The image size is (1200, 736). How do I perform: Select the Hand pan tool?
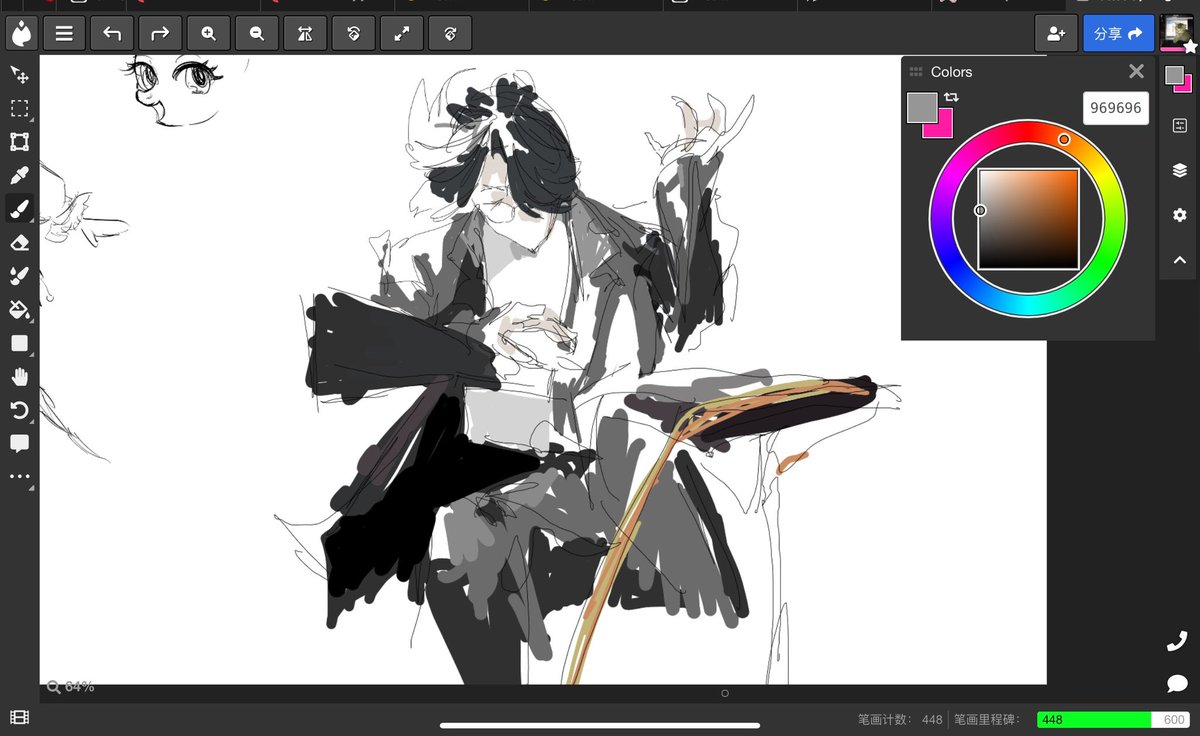(19, 377)
